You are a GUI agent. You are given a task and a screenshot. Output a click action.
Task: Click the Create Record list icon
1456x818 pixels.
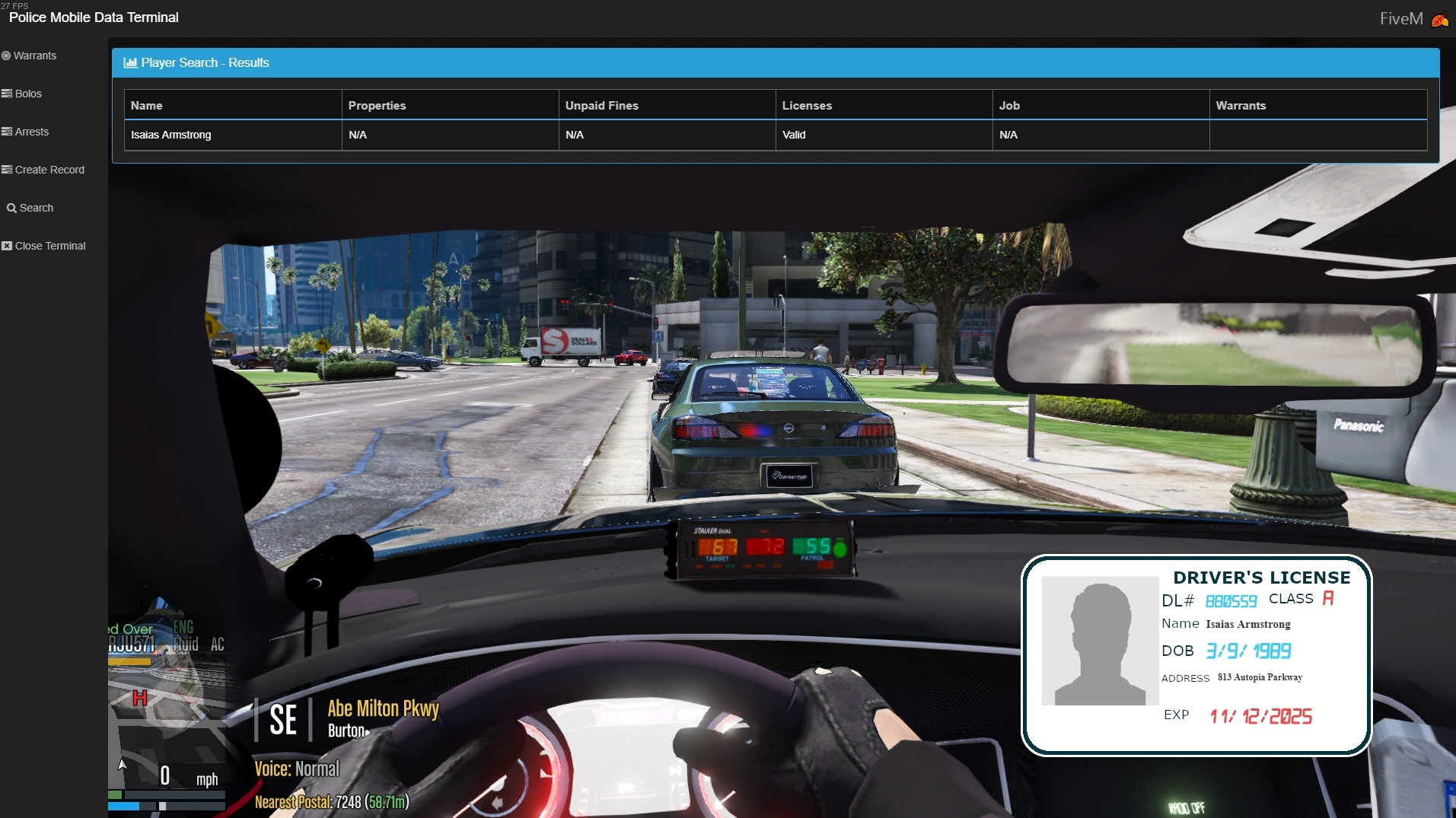point(7,170)
